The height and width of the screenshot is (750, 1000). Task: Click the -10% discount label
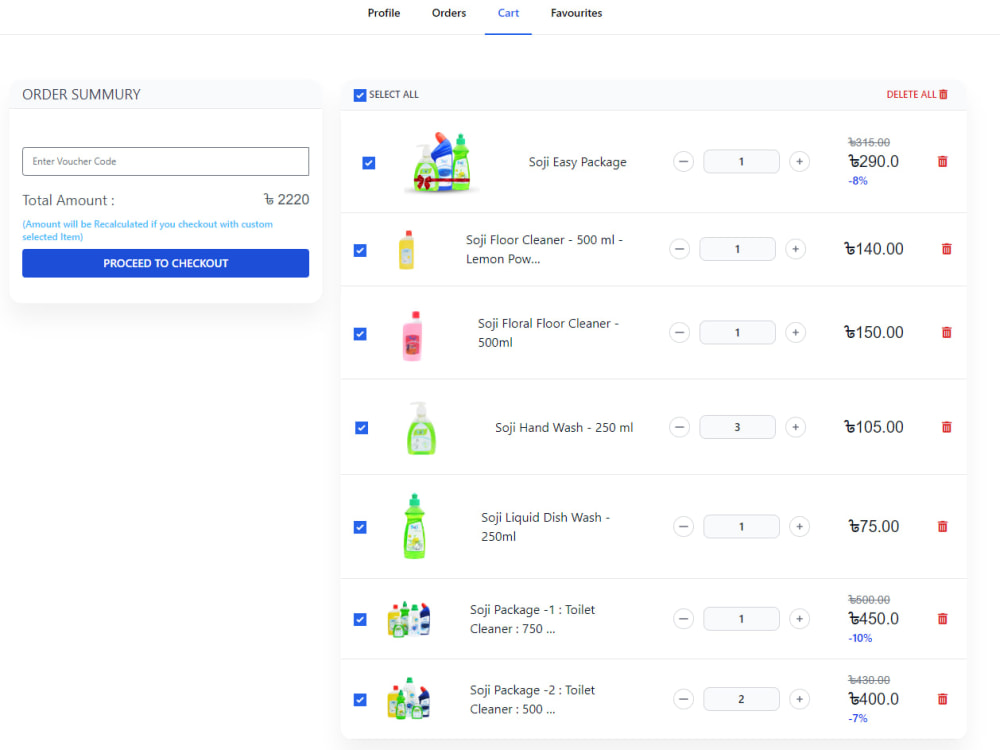[x=860, y=638]
